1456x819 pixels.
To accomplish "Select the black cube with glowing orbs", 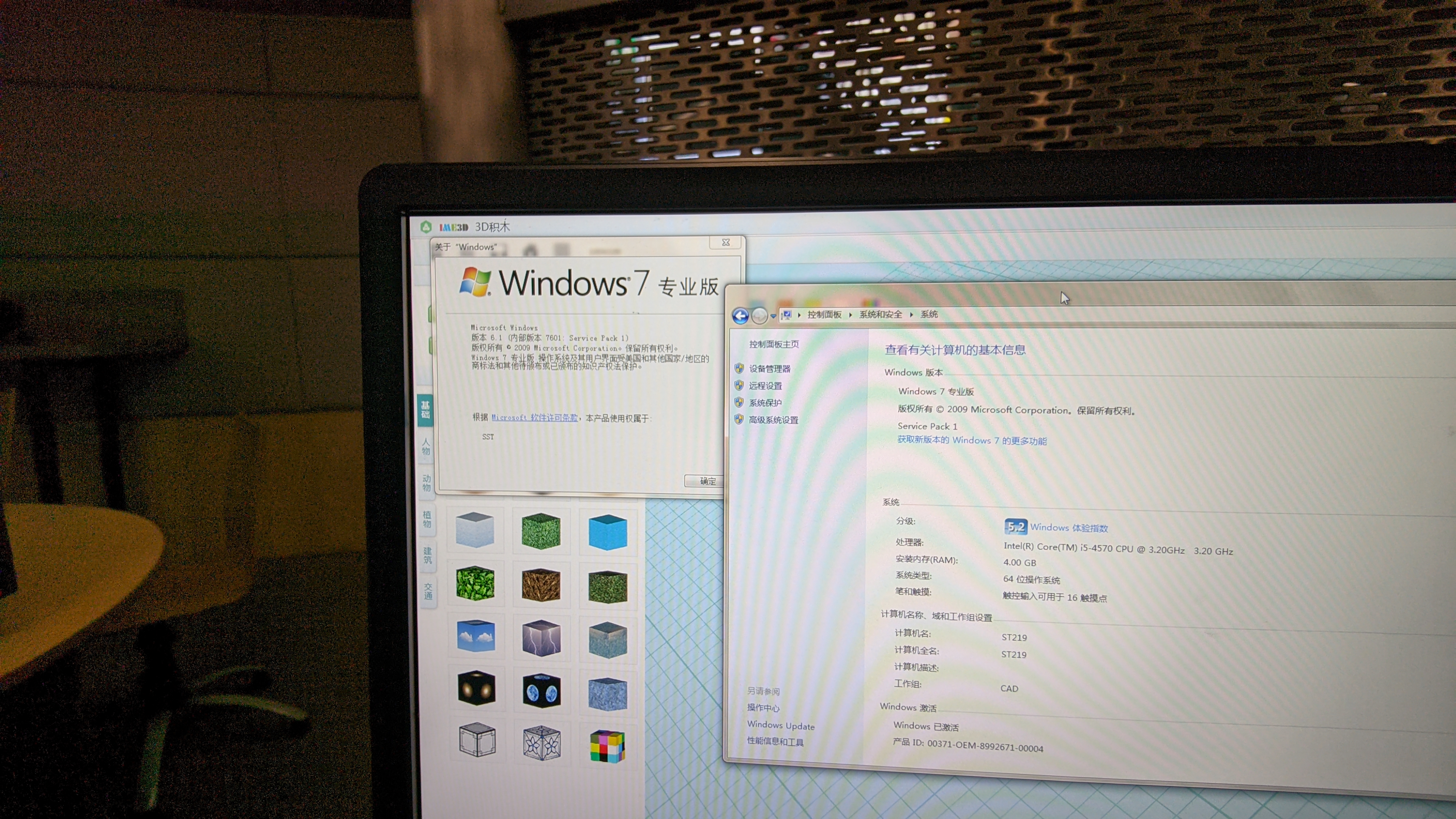I will tap(476, 687).
